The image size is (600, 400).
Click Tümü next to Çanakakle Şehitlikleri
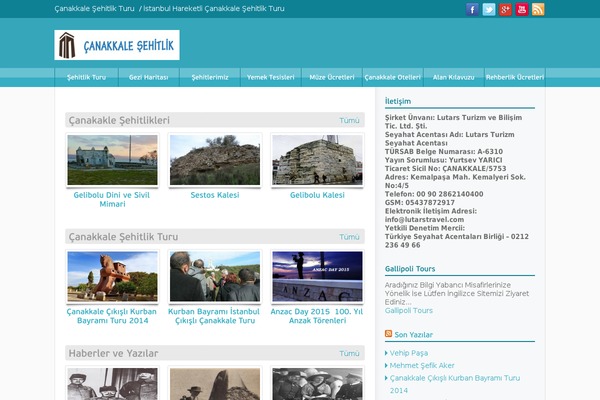pyautogui.click(x=349, y=120)
